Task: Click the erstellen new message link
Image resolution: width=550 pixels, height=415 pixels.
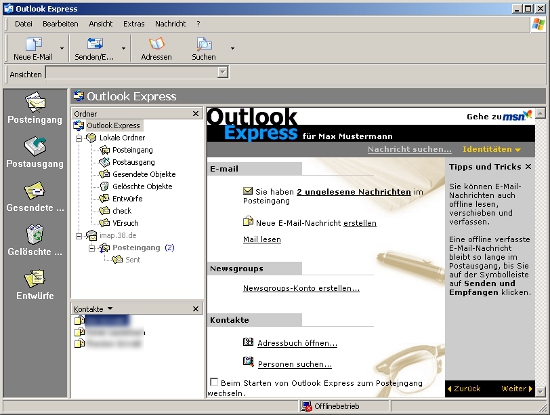Action: [x=360, y=223]
